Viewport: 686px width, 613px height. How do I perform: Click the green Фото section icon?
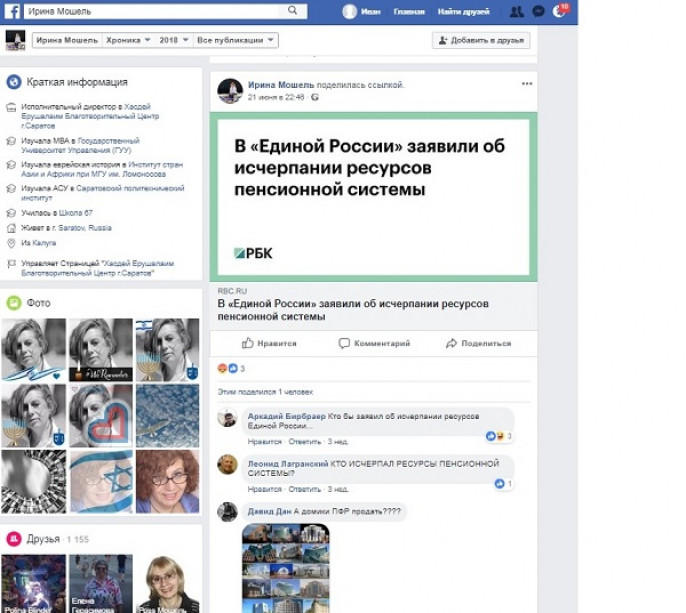coord(14,303)
